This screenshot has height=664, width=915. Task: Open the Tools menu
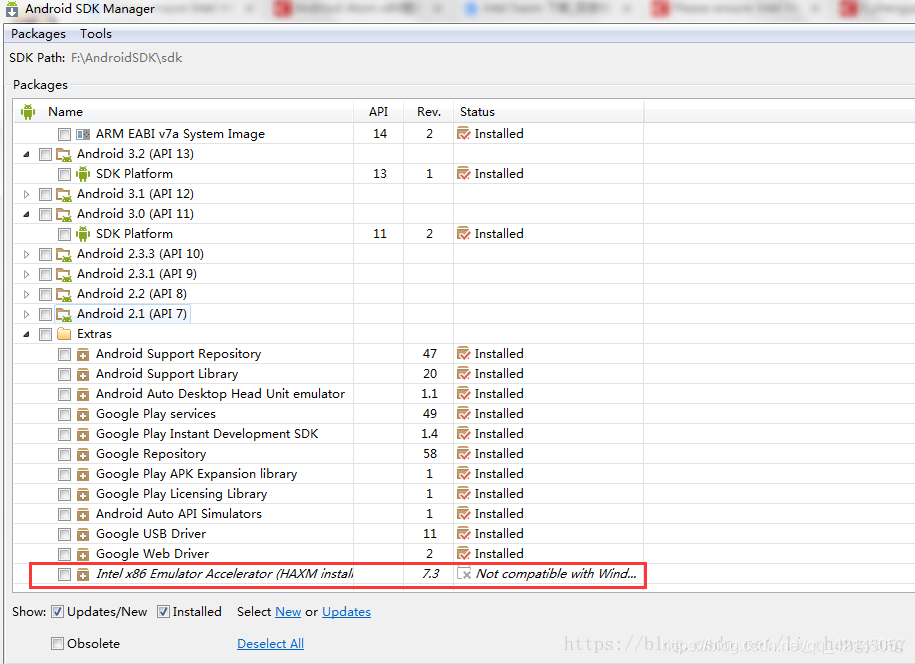(95, 33)
